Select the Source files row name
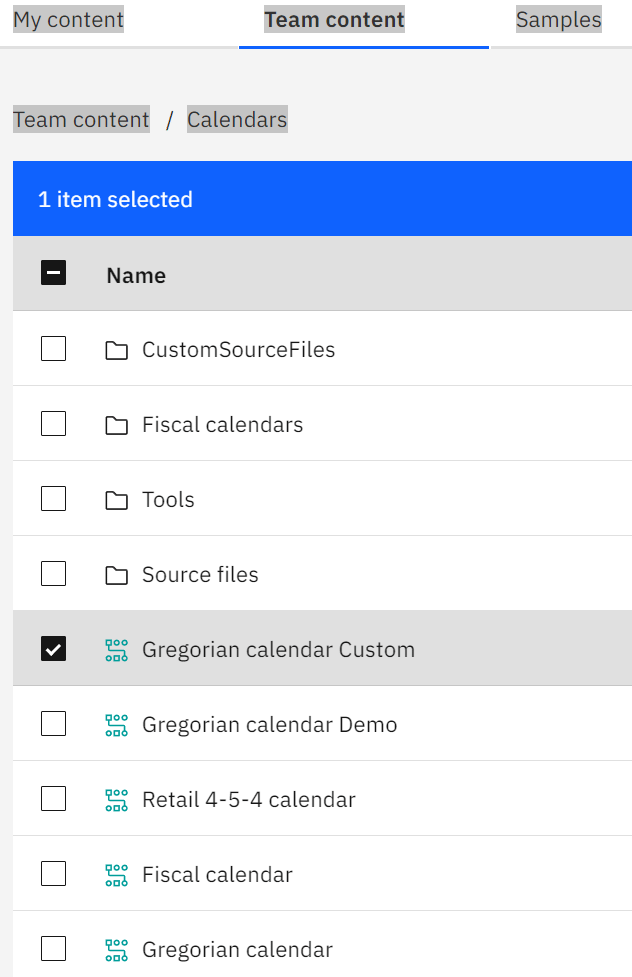 click(200, 573)
